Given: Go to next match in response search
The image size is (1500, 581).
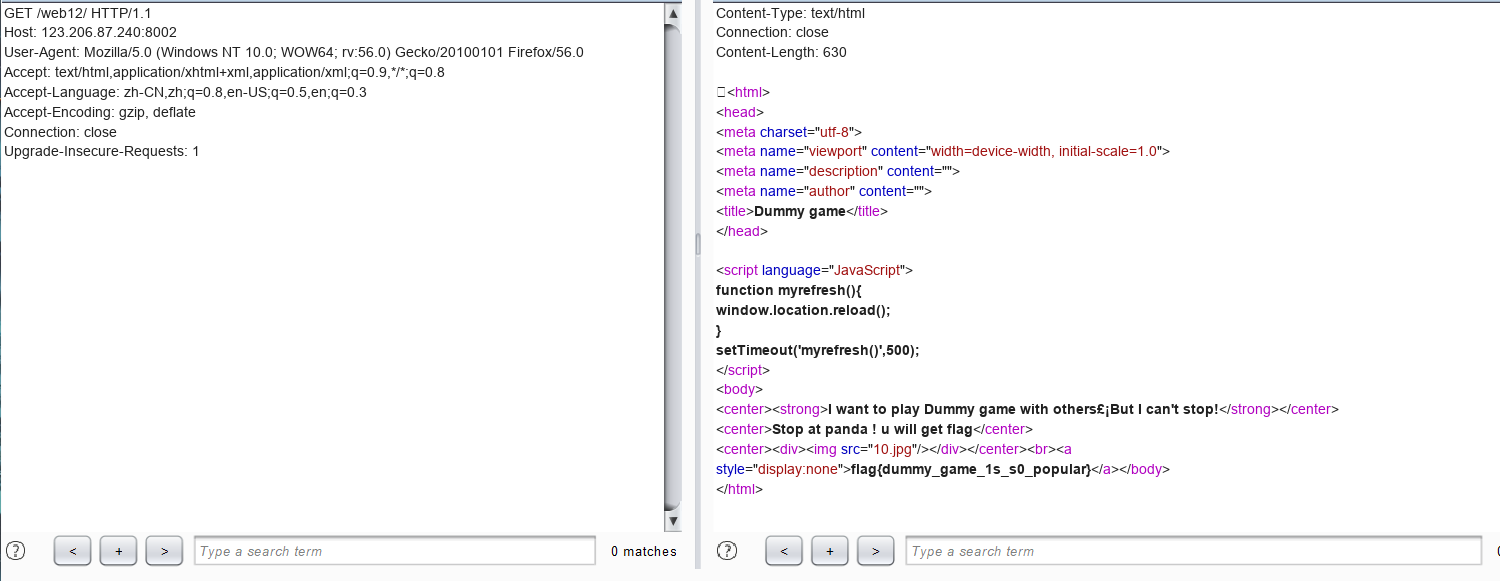Looking at the screenshot, I should coord(875,551).
